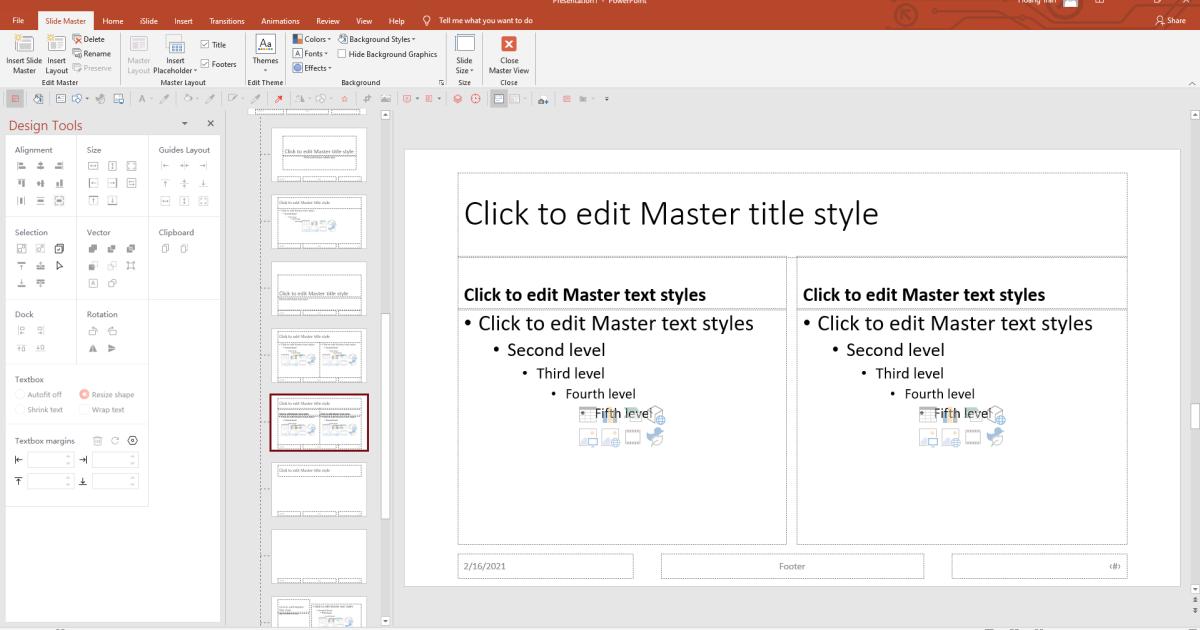The height and width of the screenshot is (630, 1200).
Task: Open the Fonts dropdown
Action: coord(308,53)
